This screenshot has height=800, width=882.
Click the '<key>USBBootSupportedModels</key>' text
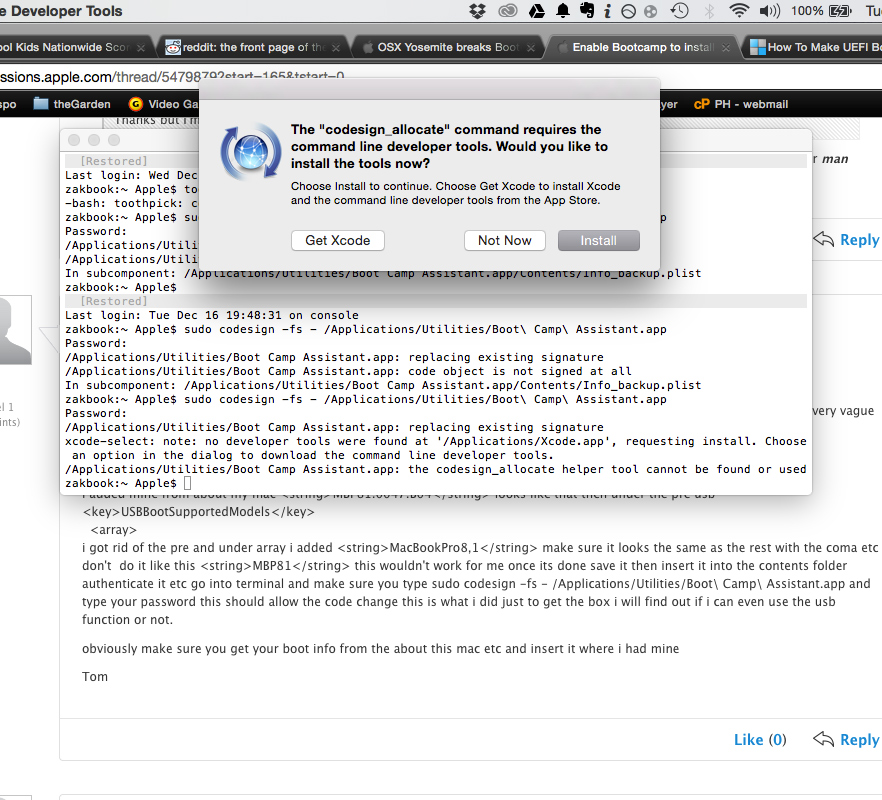click(199, 511)
